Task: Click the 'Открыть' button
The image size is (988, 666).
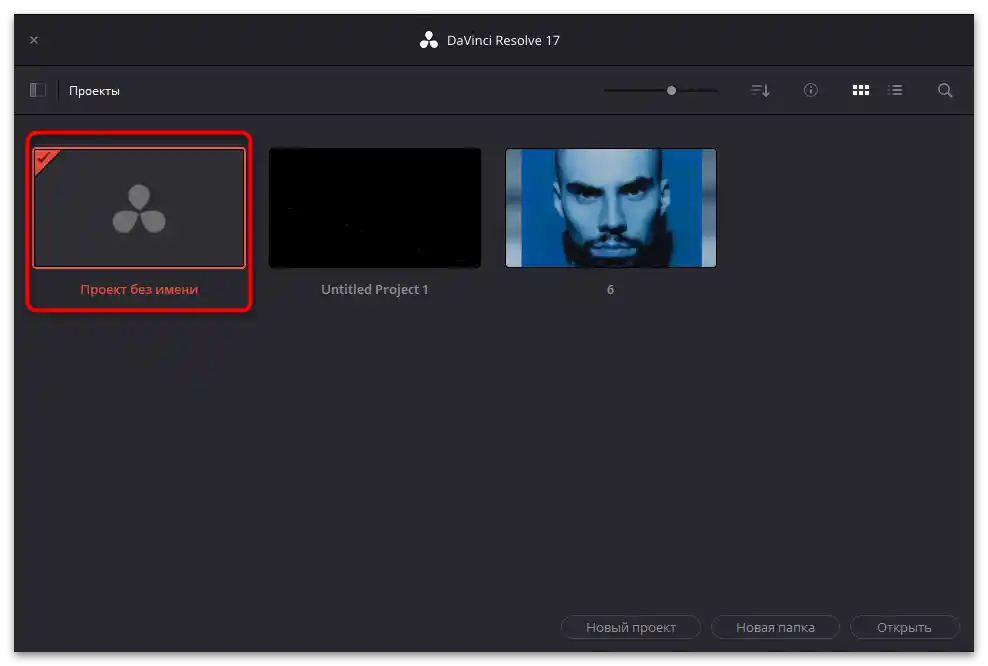Action: (x=904, y=628)
